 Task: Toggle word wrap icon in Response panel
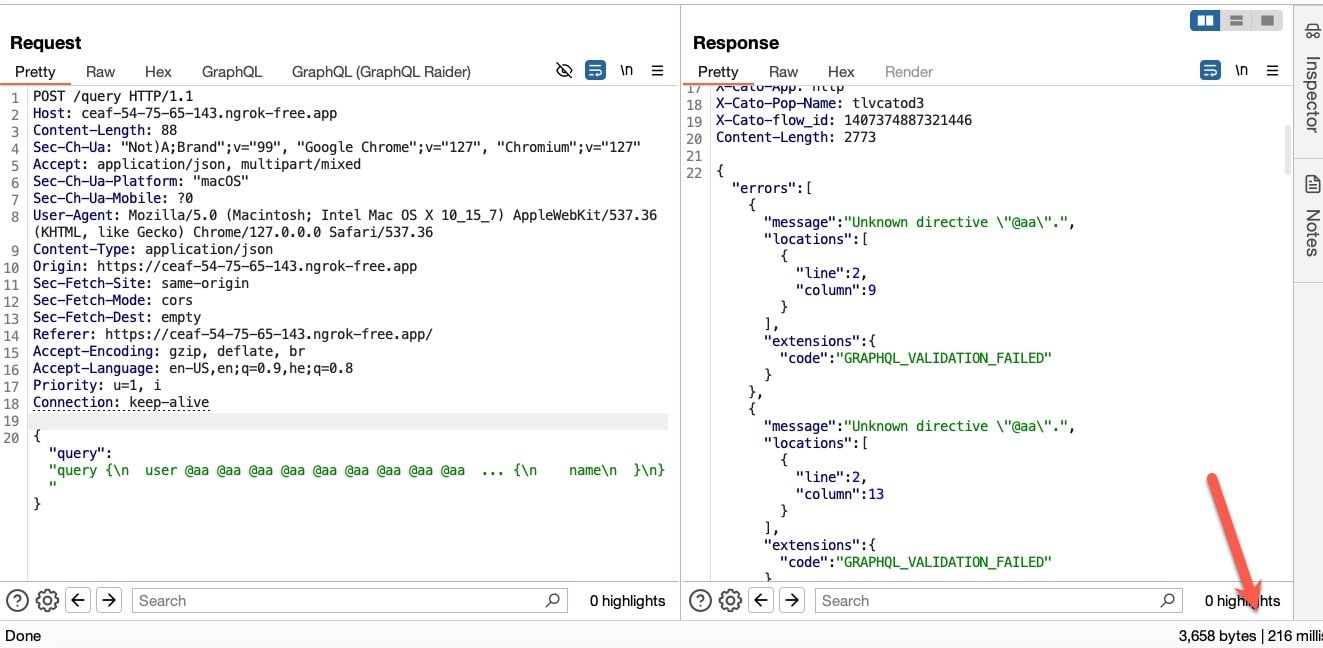(x=1210, y=71)
